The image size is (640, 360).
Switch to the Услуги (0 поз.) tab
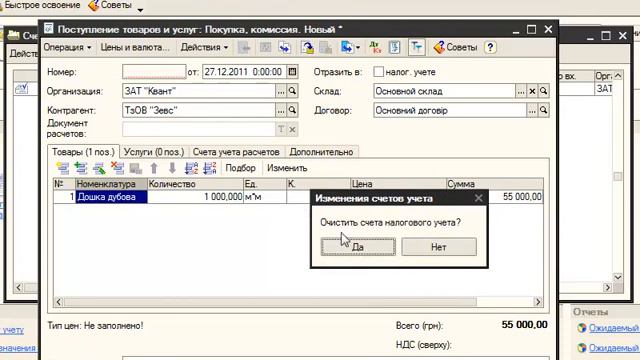pyautogui.click(x=154, y=152)
